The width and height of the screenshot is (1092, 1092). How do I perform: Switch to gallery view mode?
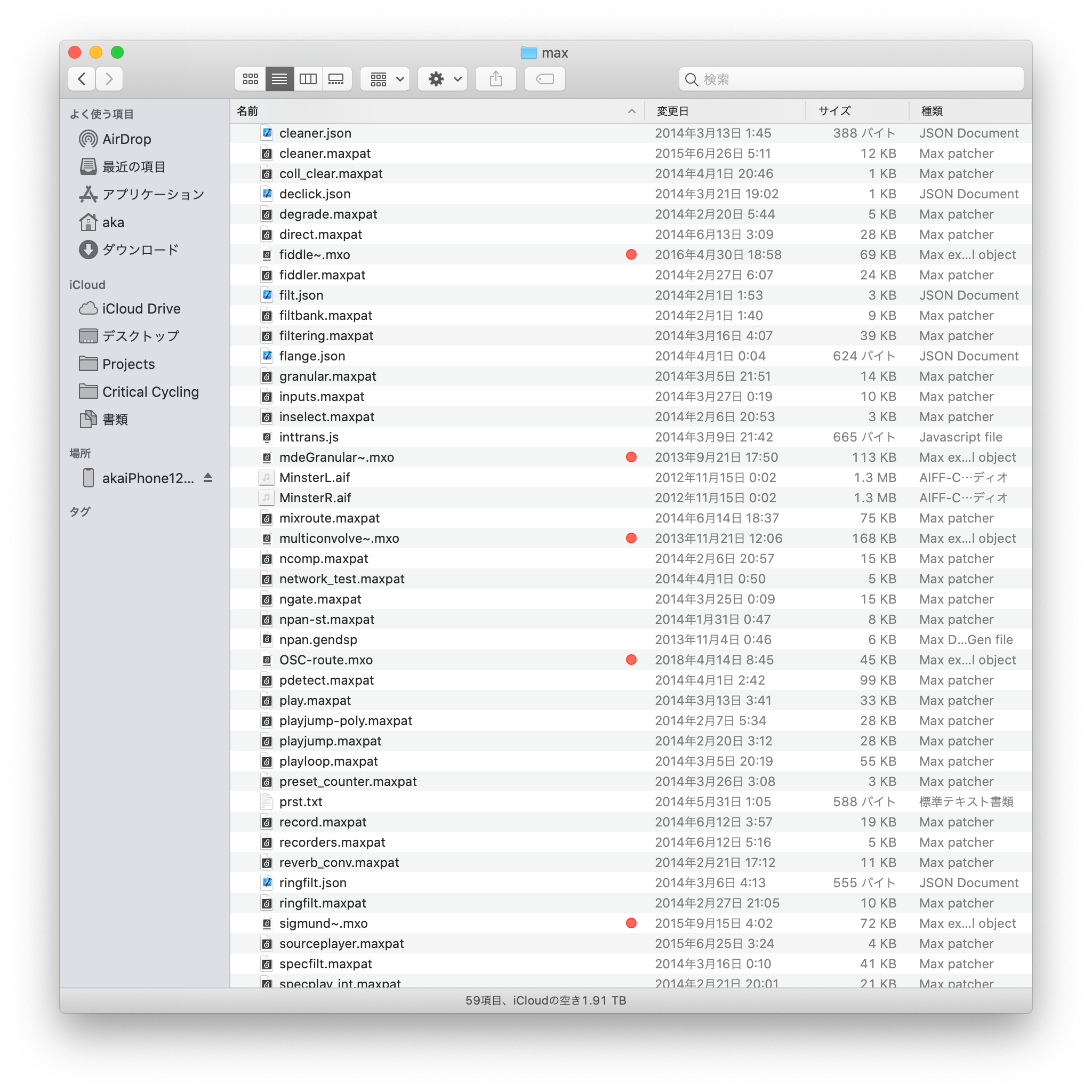coord(337,79)
